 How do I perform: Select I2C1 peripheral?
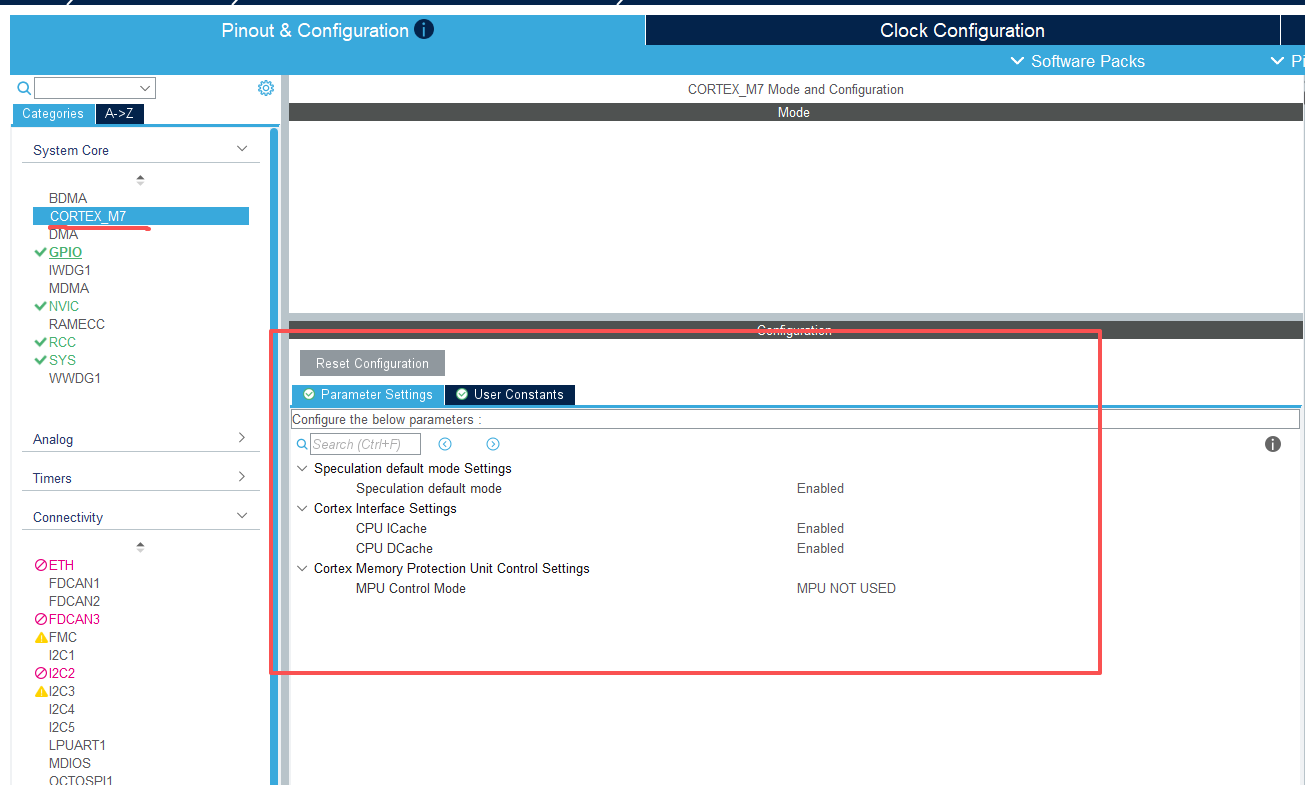(62, 655)
